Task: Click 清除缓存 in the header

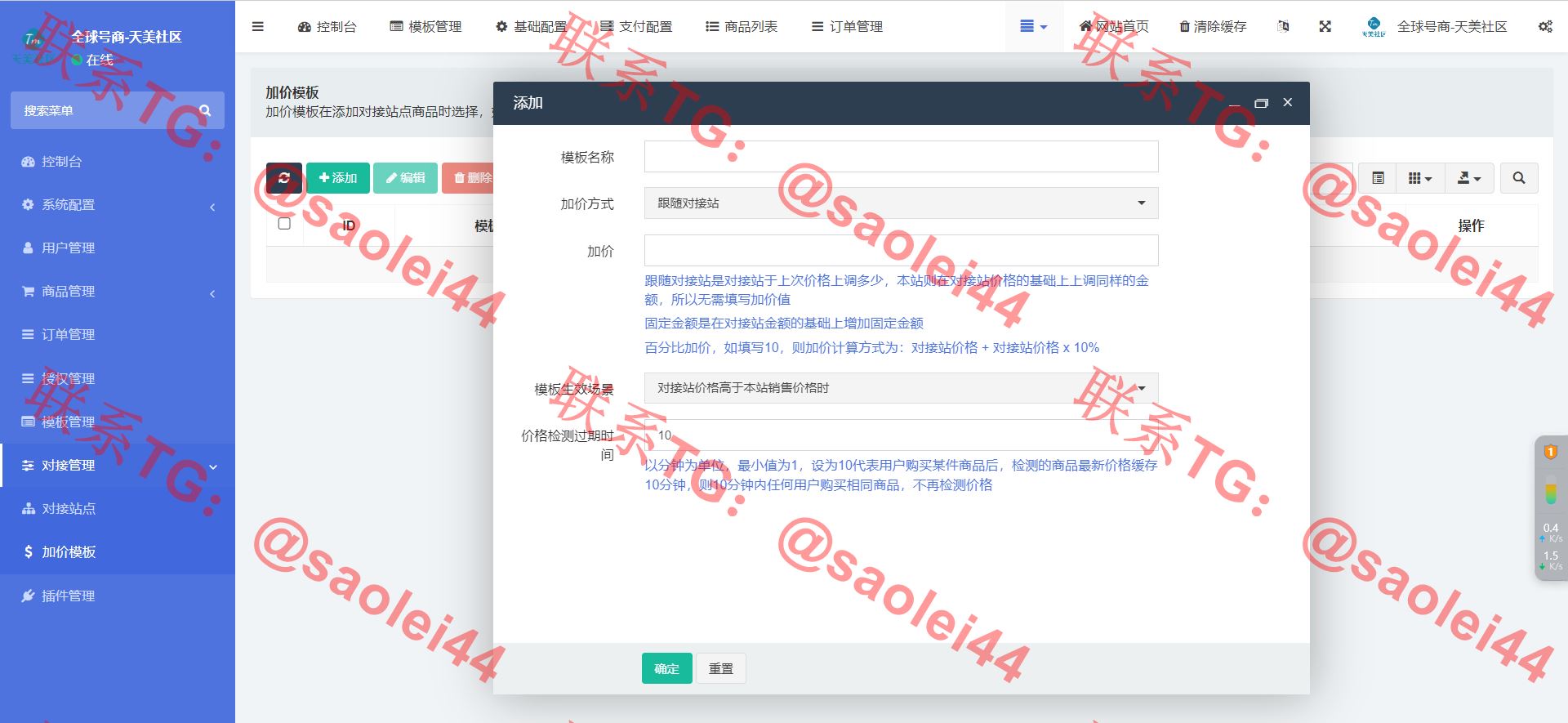Action: [1213, 26]
